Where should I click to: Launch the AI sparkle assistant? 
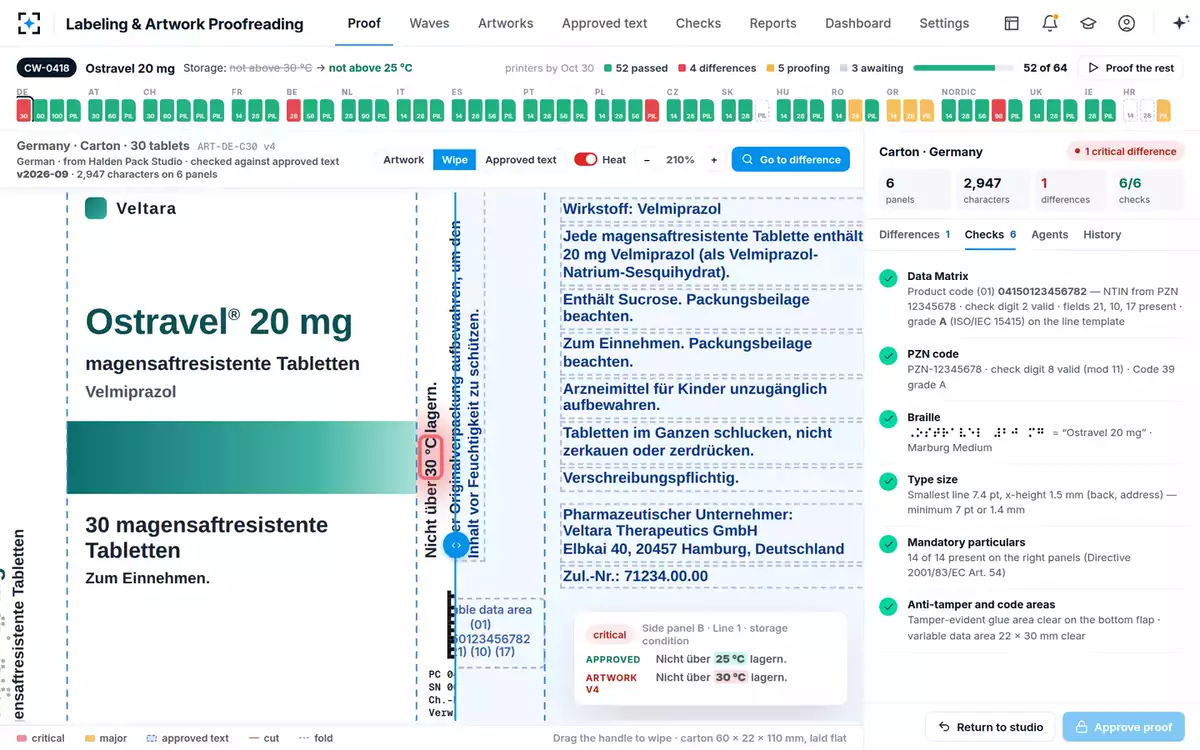pyautogui.click(x=1179, y=23)
